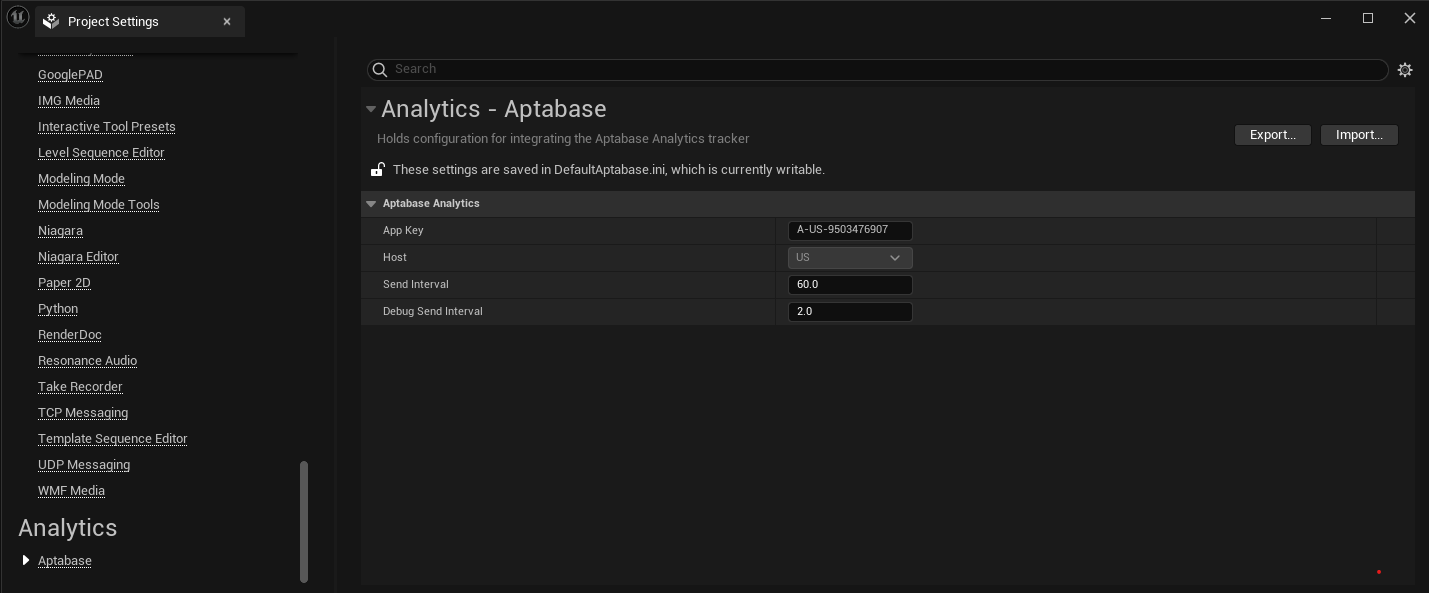The image size is (1429, 593).
Task: Click the Export... button
Action: (x=1273, y=135)
